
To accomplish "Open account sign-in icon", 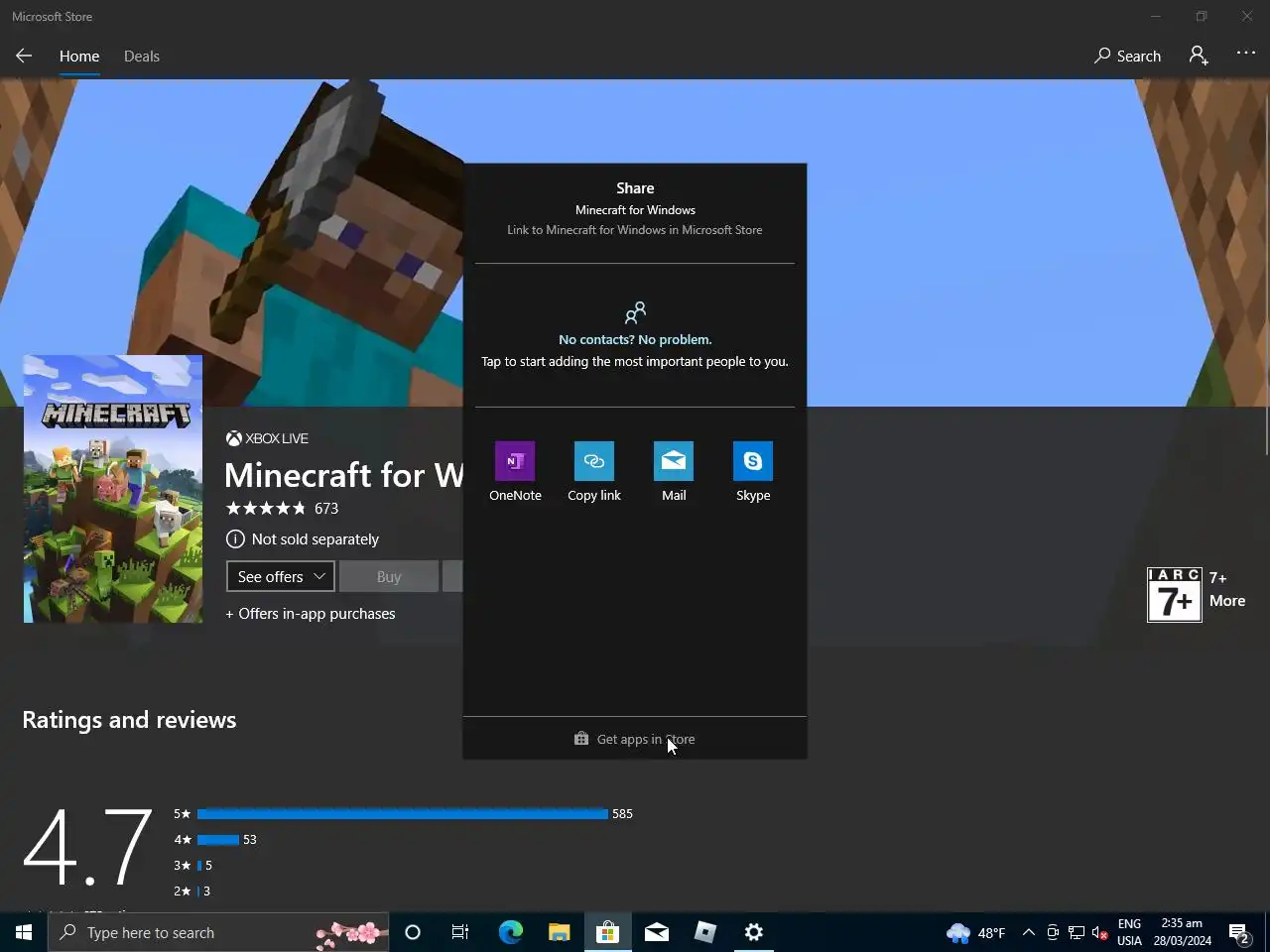I will pos(1199,56).
